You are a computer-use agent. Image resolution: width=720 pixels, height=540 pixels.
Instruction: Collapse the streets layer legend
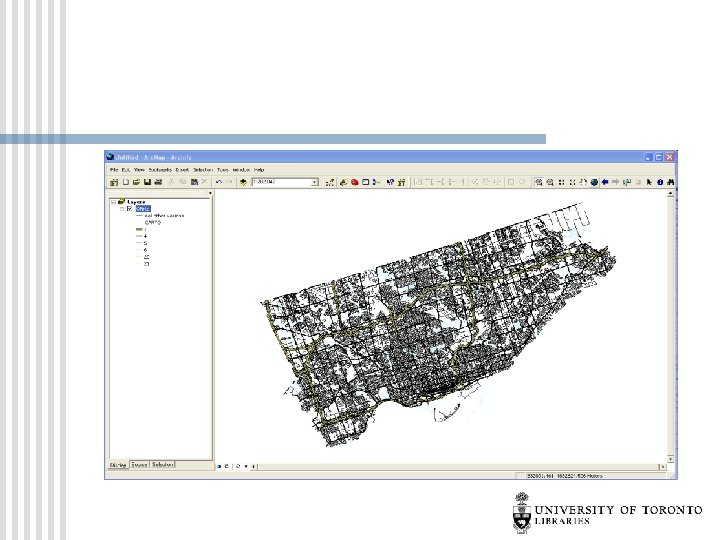[121, 208]
